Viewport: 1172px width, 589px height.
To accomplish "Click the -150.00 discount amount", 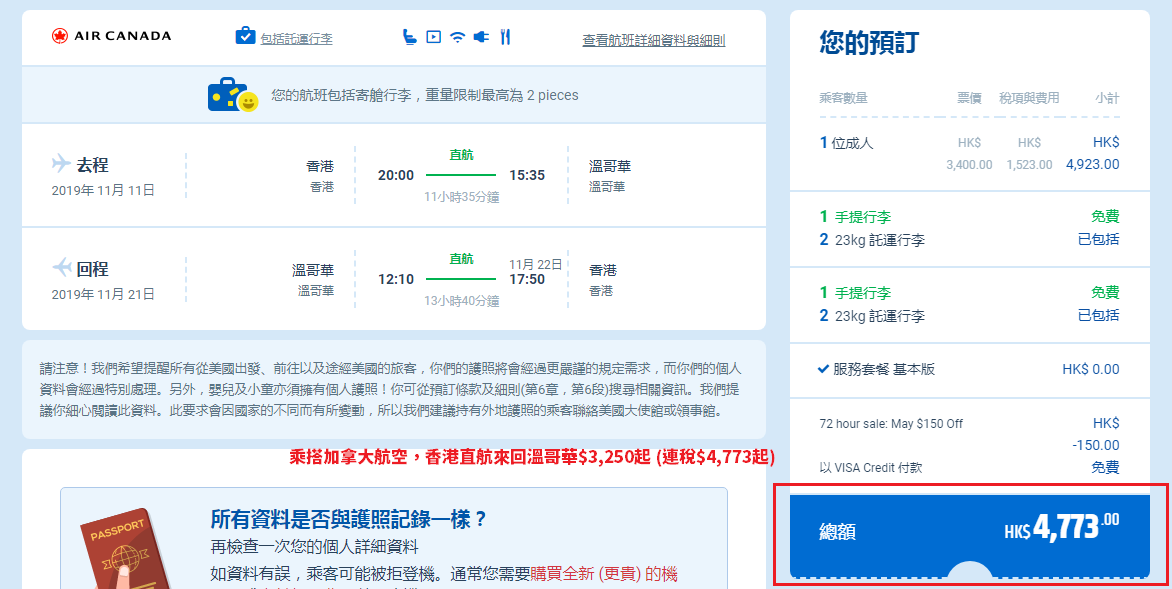I will click(x=1096, y=445).
